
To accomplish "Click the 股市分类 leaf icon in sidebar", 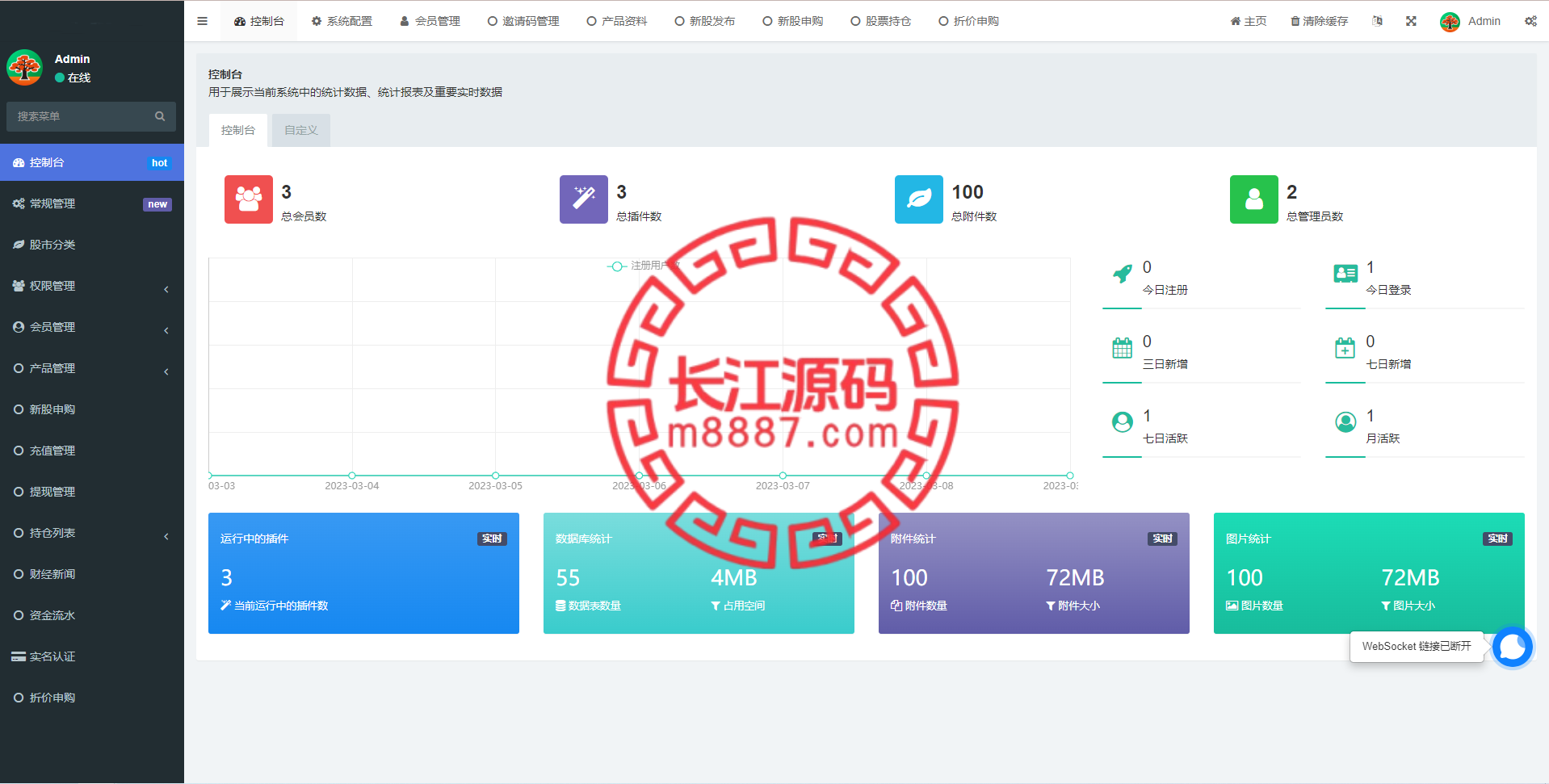I will pos(19,245).
